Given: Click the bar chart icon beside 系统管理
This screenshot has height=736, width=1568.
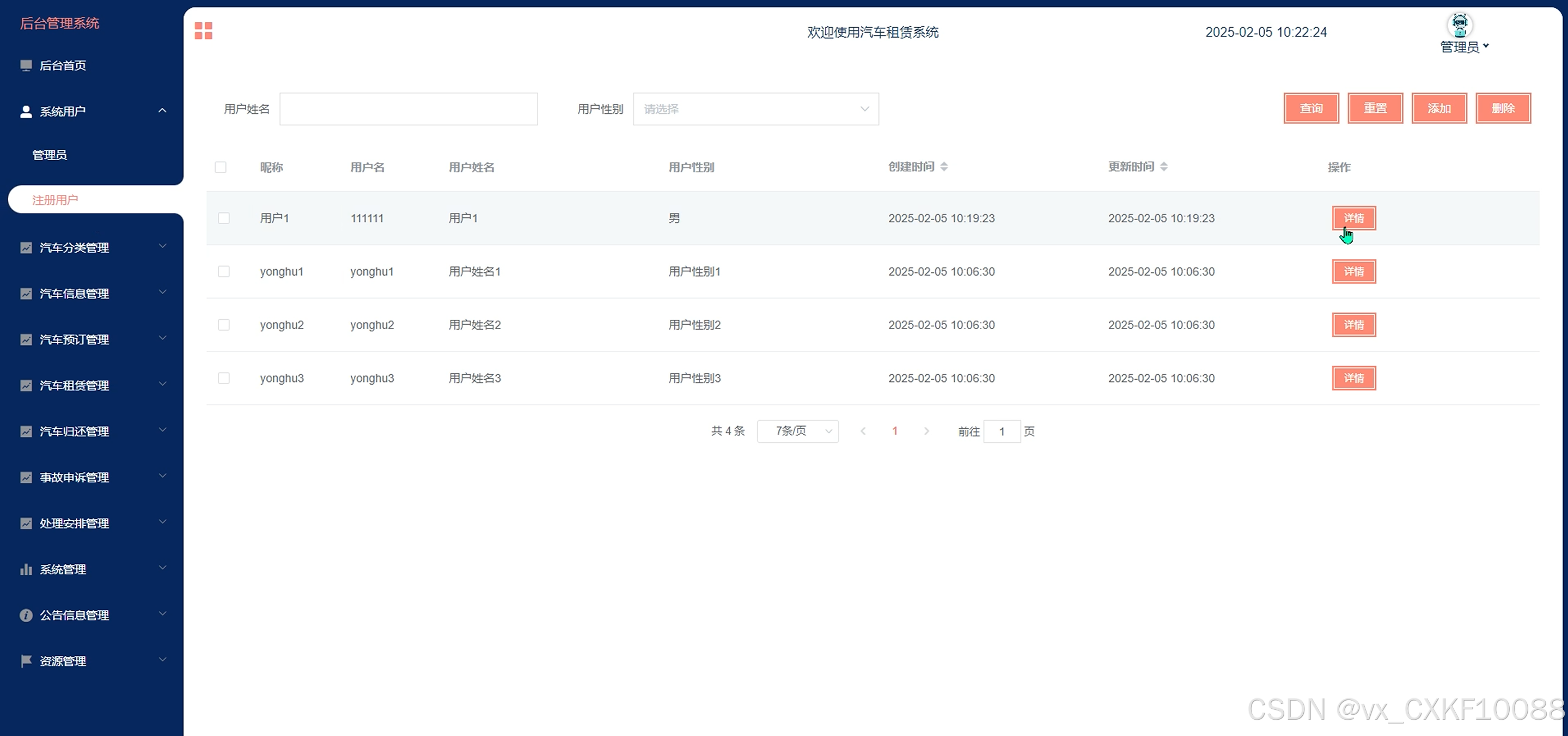Looking at the screenshot, I should pyautogui.click(x=26, y=569).
